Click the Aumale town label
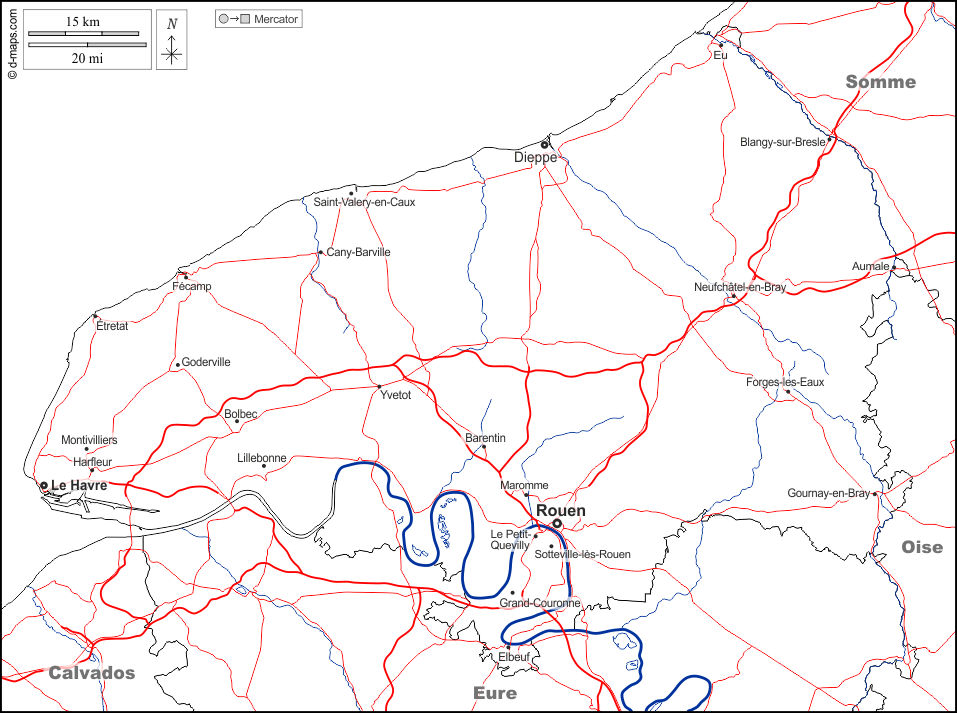The width and height of the screenshot is (957, 713). 871,266
